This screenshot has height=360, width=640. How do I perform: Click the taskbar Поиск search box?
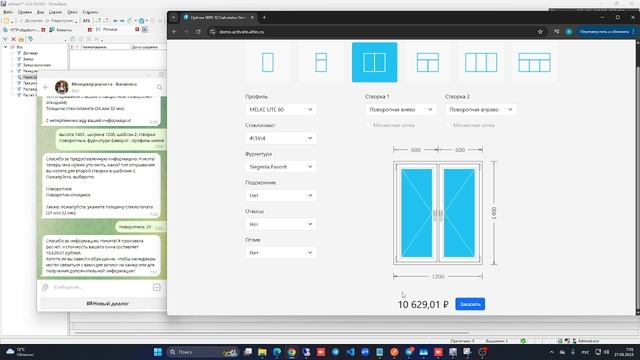(x=202, y=352)
